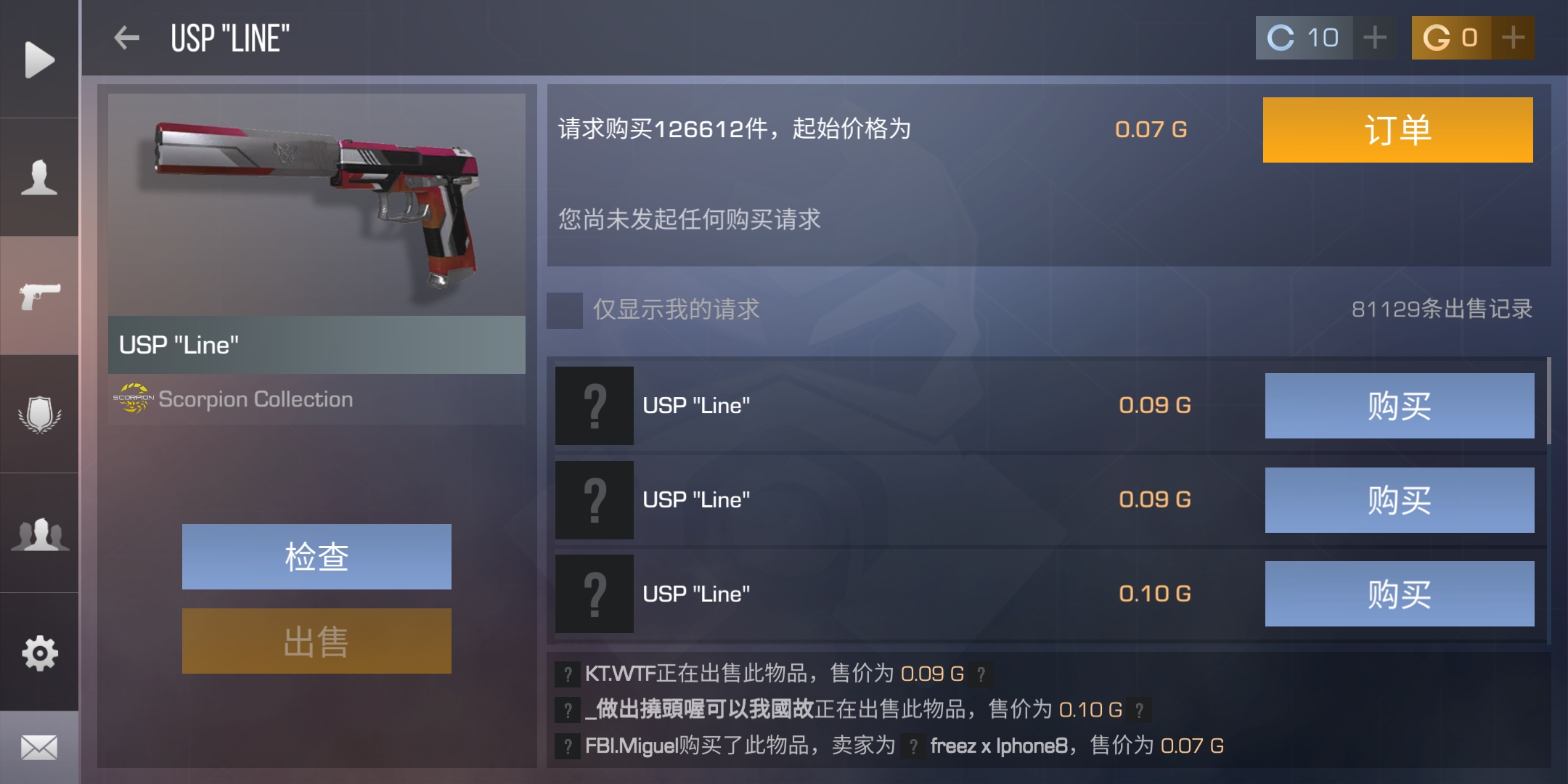Click the listings scrollbar on the right
Screen dimensions: 1568x784
click(1548, 401)
